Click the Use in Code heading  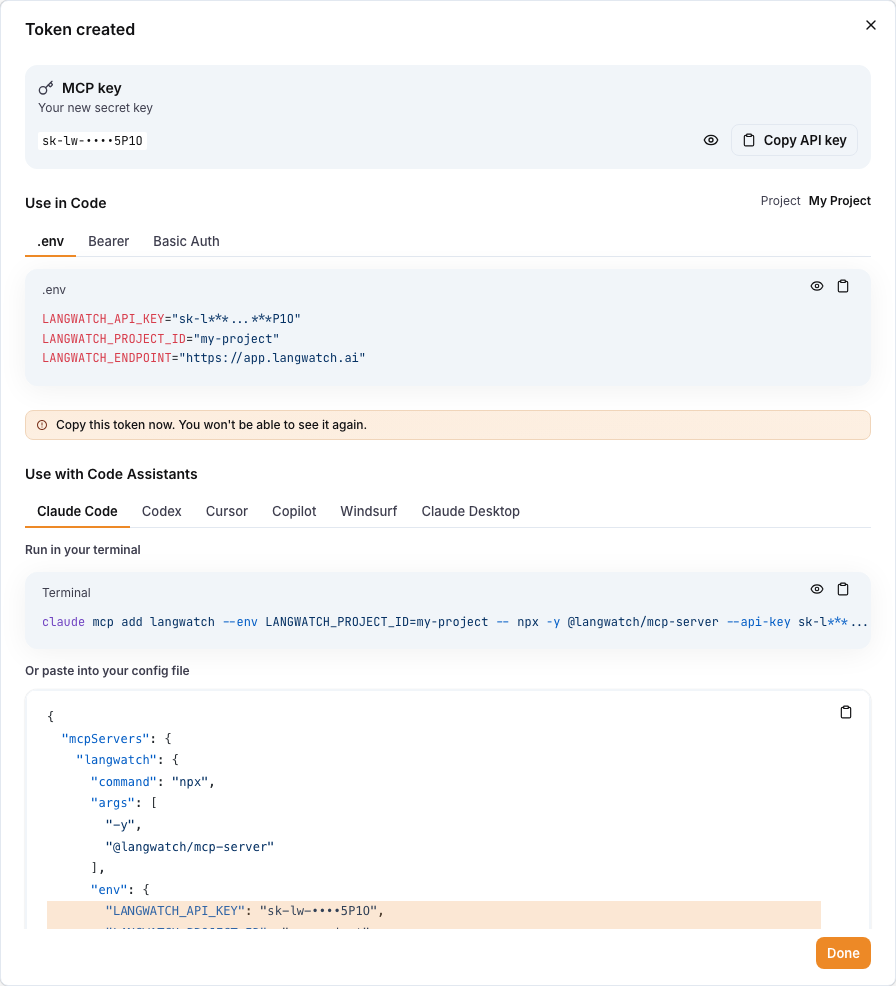point(65,203)
